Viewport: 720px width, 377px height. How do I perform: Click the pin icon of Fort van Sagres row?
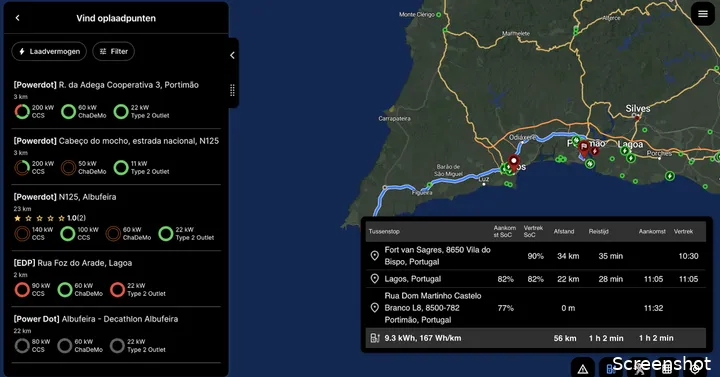coord(375,256)
